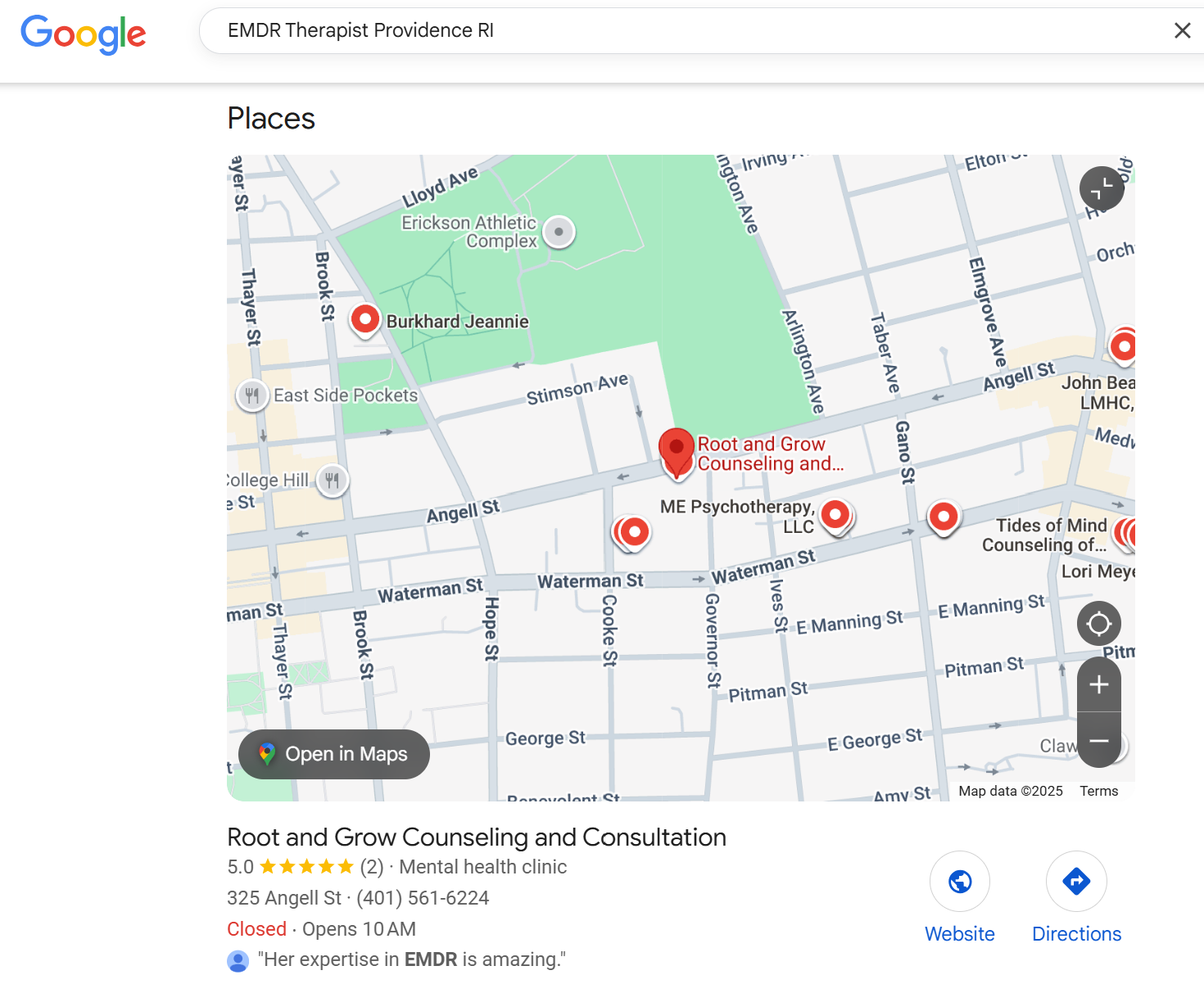Open the map in Google Maps
The width and height of the screenshot is (1204, 984).
click(334, 754)
